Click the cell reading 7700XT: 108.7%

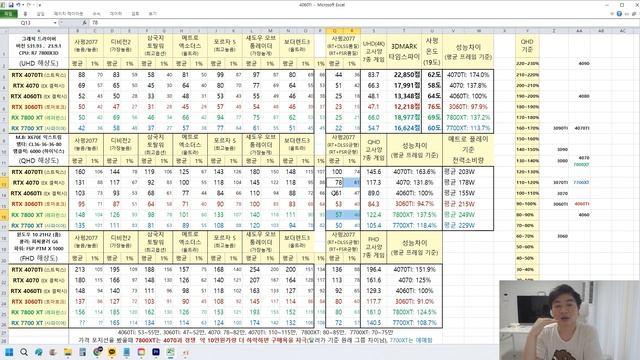coord(414,322)
